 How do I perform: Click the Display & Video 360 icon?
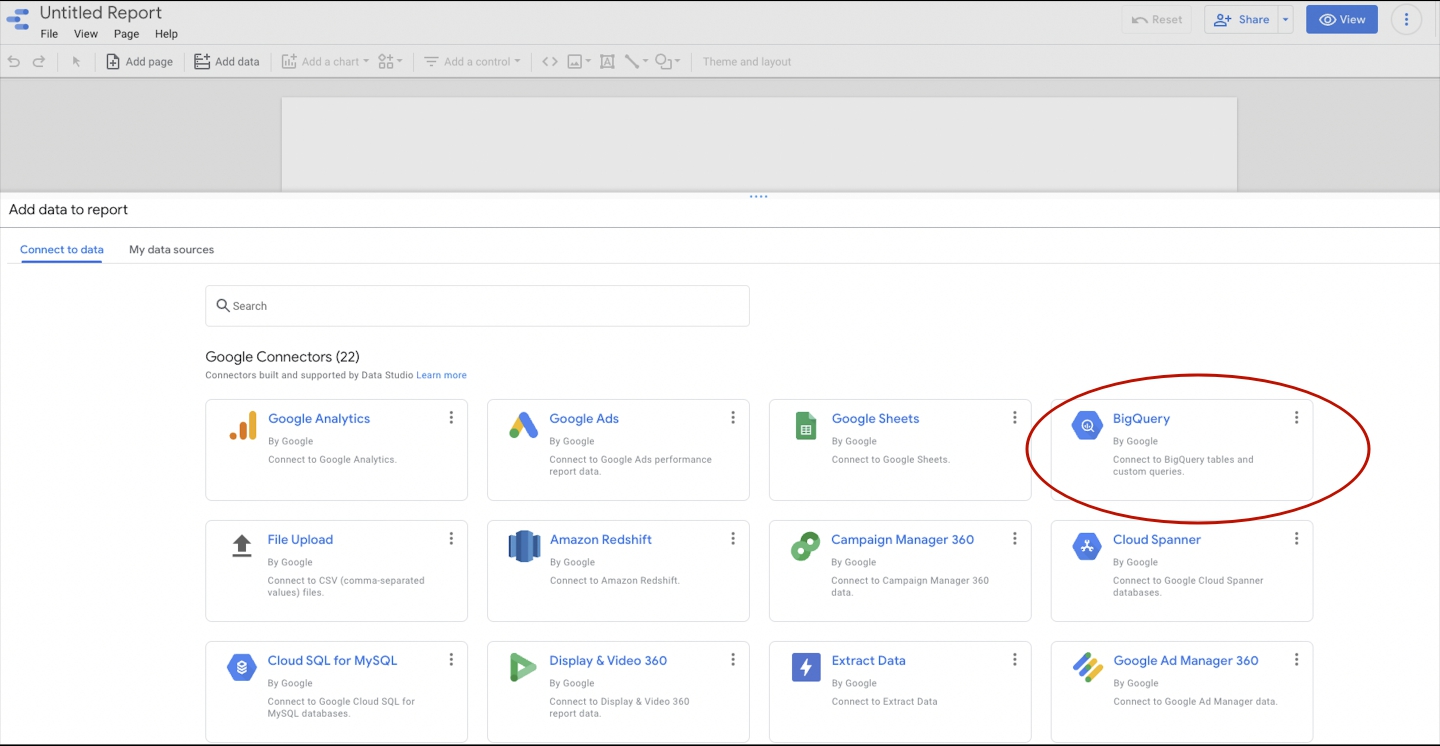(x=524, y=668)
